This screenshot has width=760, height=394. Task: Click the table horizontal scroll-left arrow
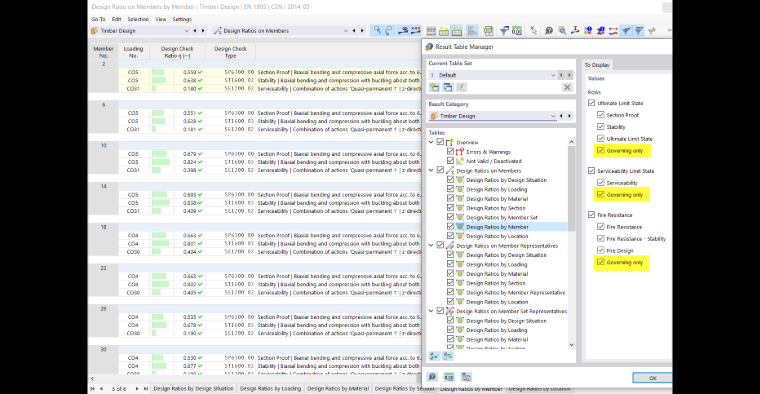[93, 378]
